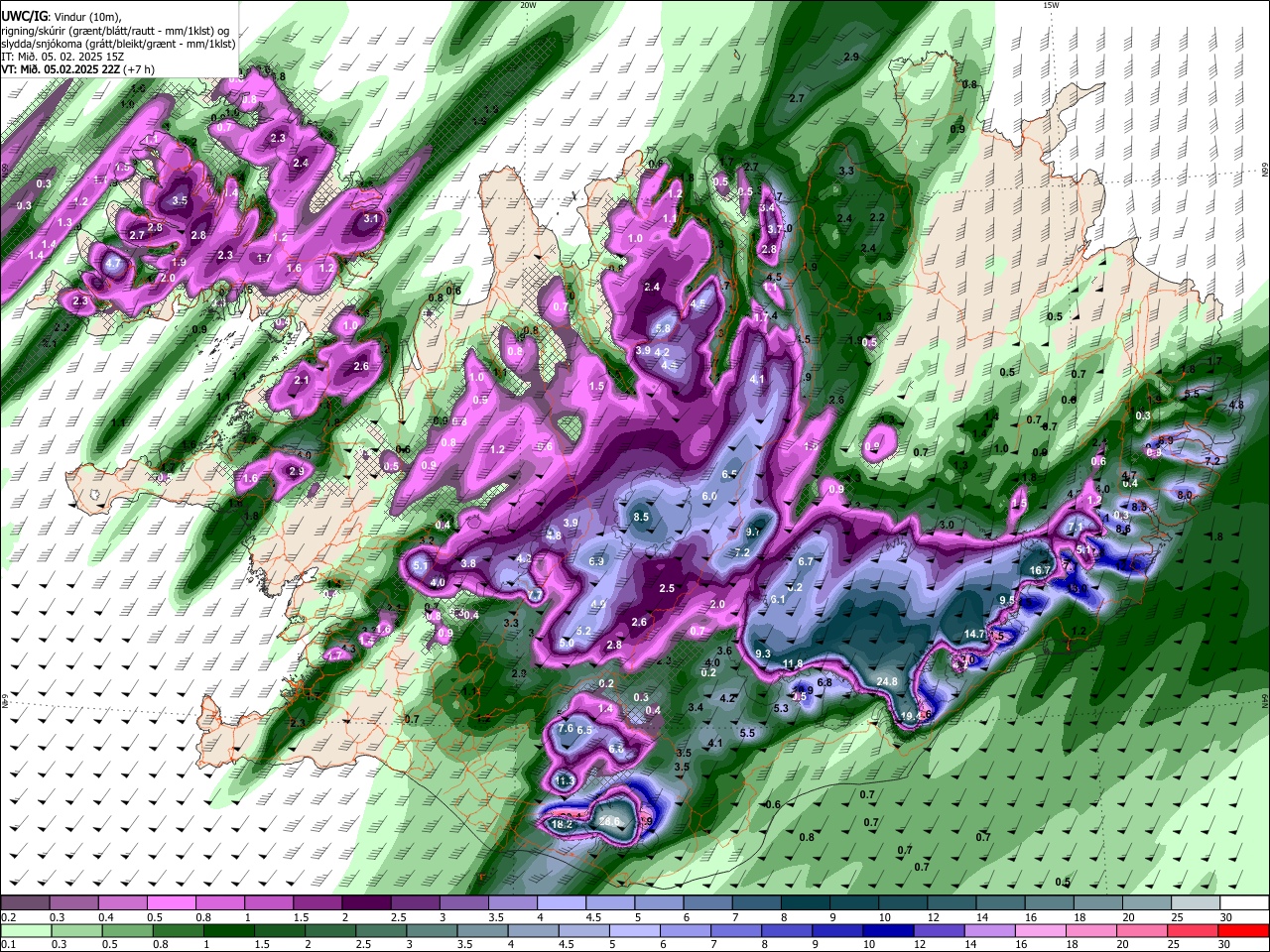Click the '14.7' precipitation value on map
1270x952 pixels.
(974, 634)
